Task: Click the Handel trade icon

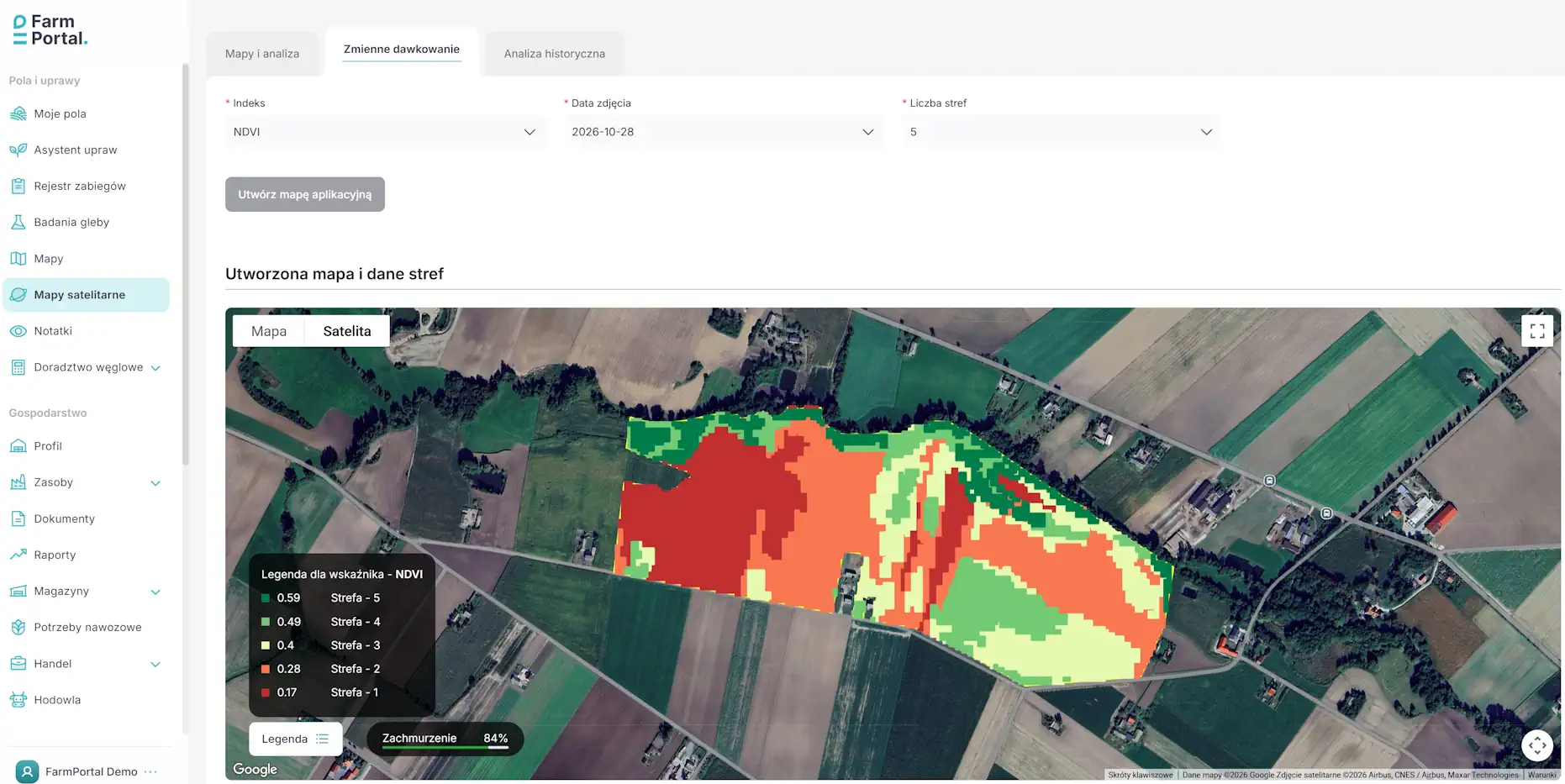Action: (18, 664)
